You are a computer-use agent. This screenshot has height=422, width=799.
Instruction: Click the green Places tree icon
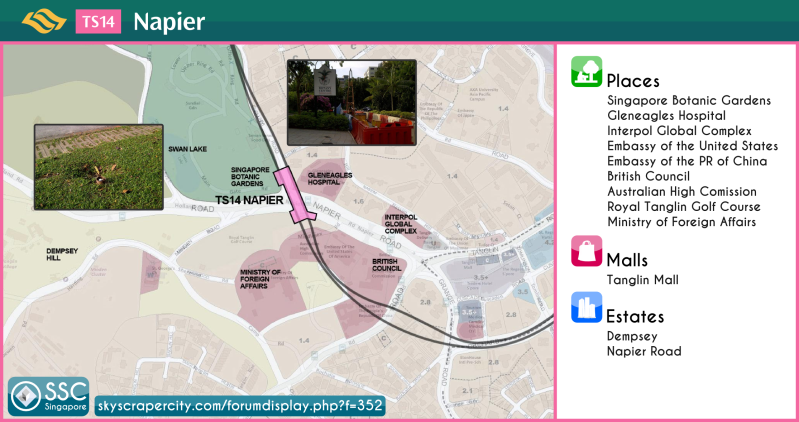pos(585,72)
